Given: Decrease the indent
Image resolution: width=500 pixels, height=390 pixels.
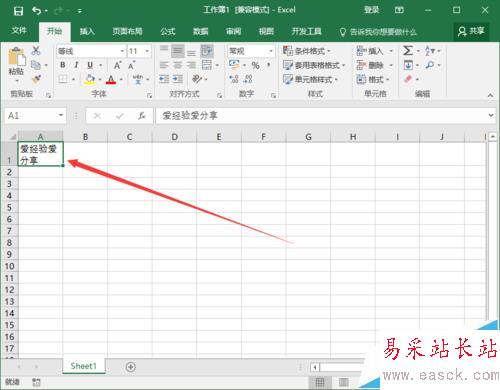Looking at the screenshot, I should (164, 79).
